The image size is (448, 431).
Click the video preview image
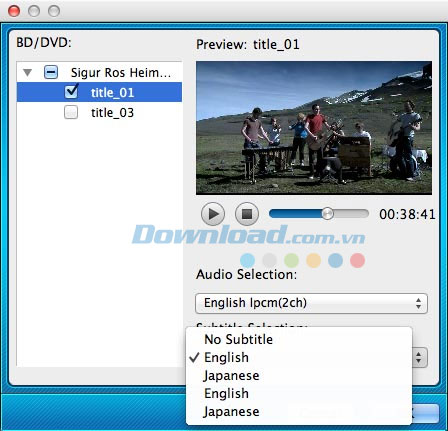click(314, 128)
